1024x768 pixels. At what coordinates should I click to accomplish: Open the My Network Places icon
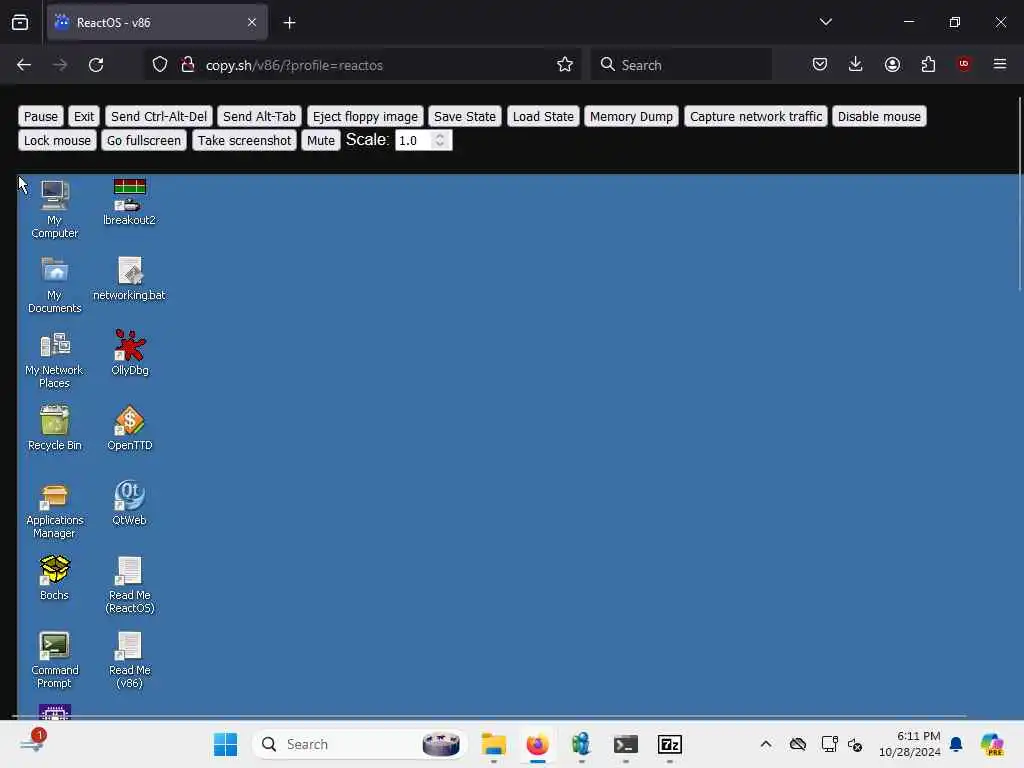pyautogui.click(x=54, y=360)
